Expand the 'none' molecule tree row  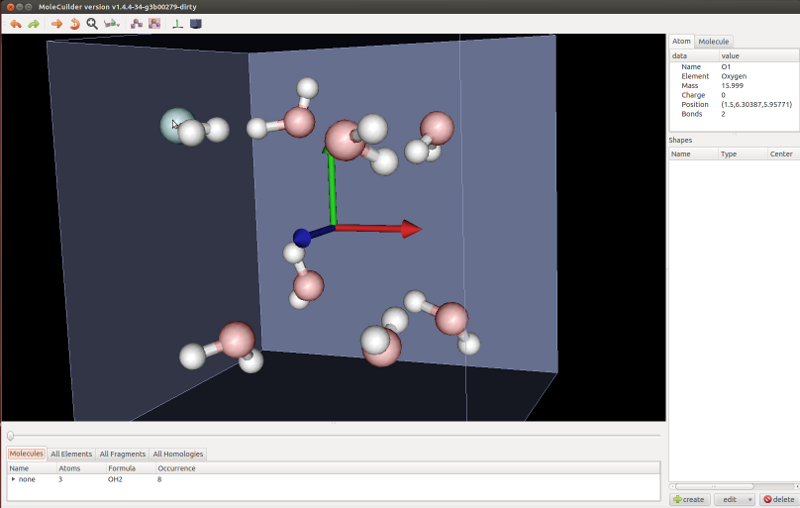tap(13, 480)
